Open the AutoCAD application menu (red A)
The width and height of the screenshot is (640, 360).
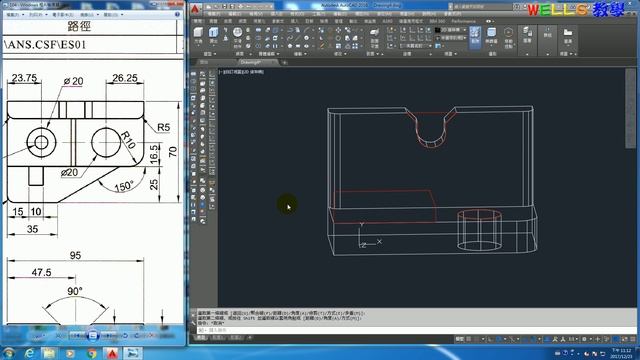coord(196,9)
